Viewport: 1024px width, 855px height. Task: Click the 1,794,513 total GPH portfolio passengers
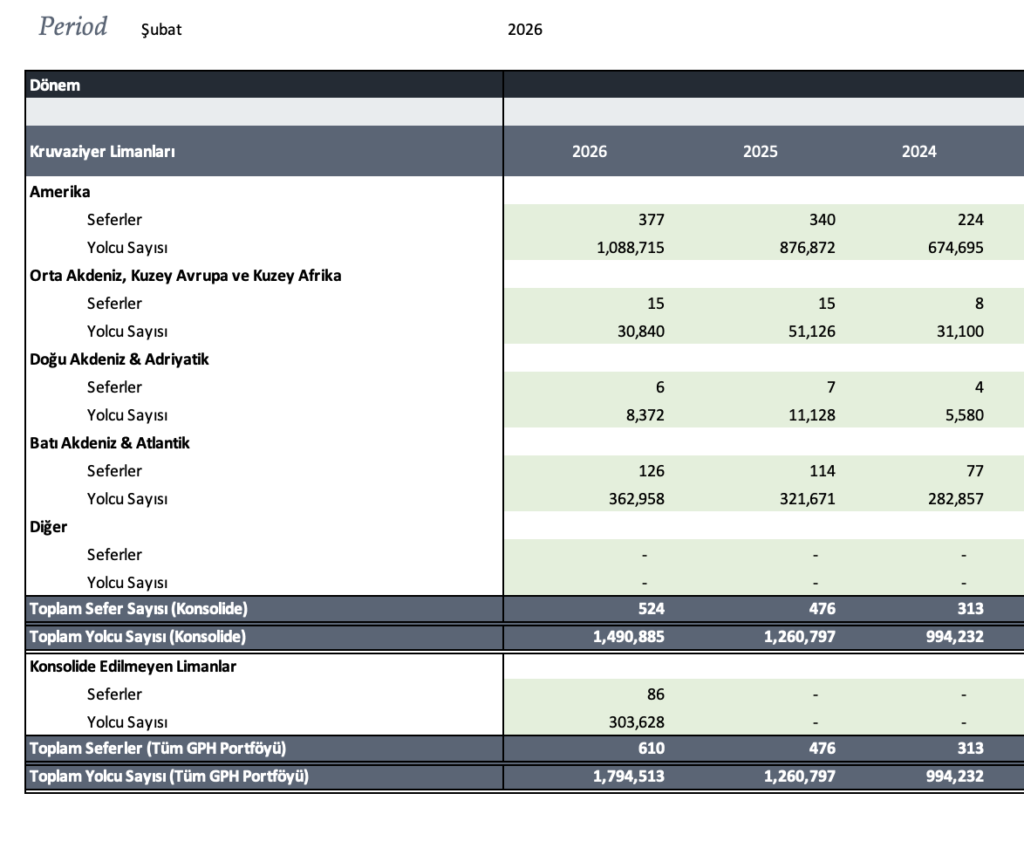(630, 776)
